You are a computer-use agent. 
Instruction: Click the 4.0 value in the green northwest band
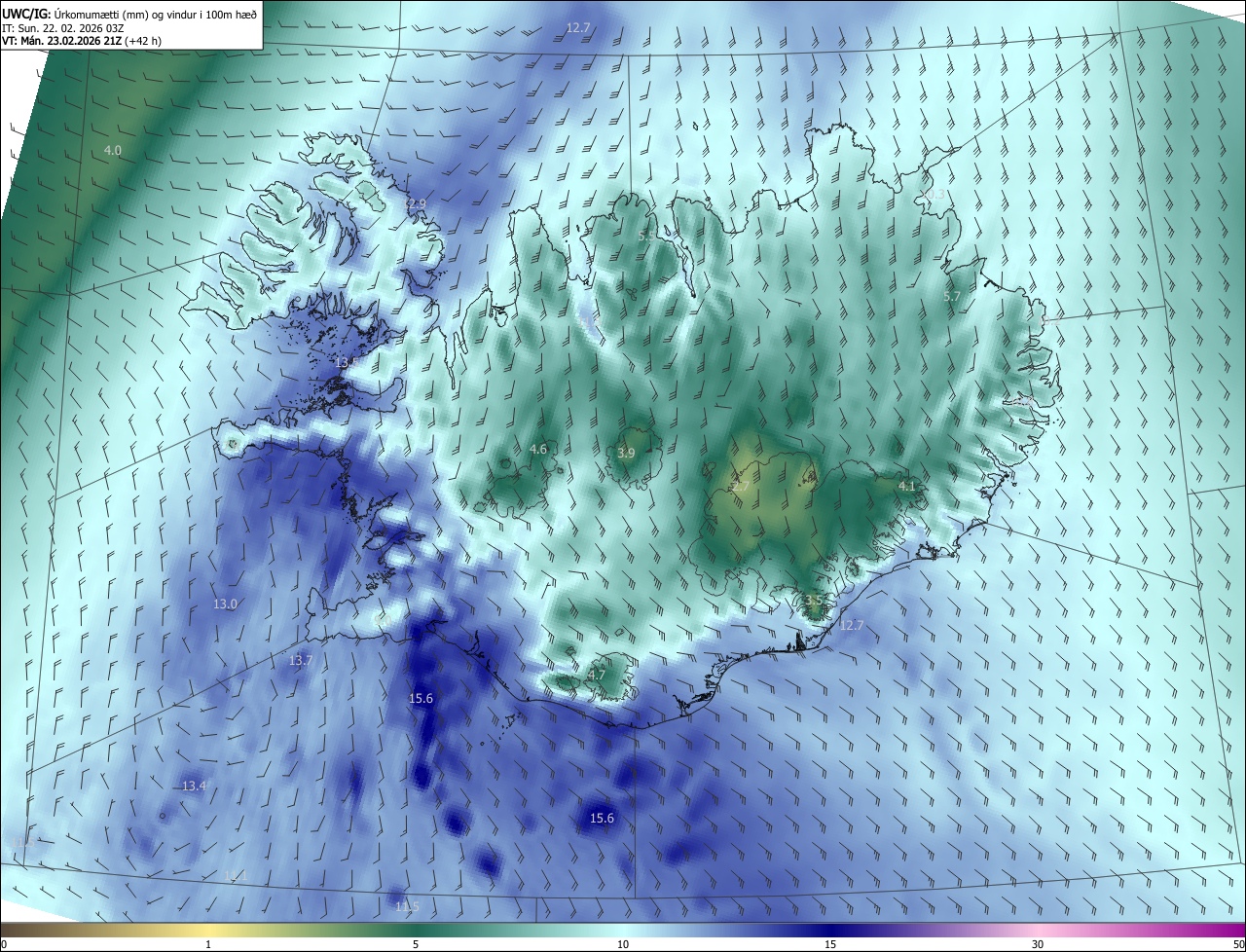pyautogui.click(x=113, y=150)
